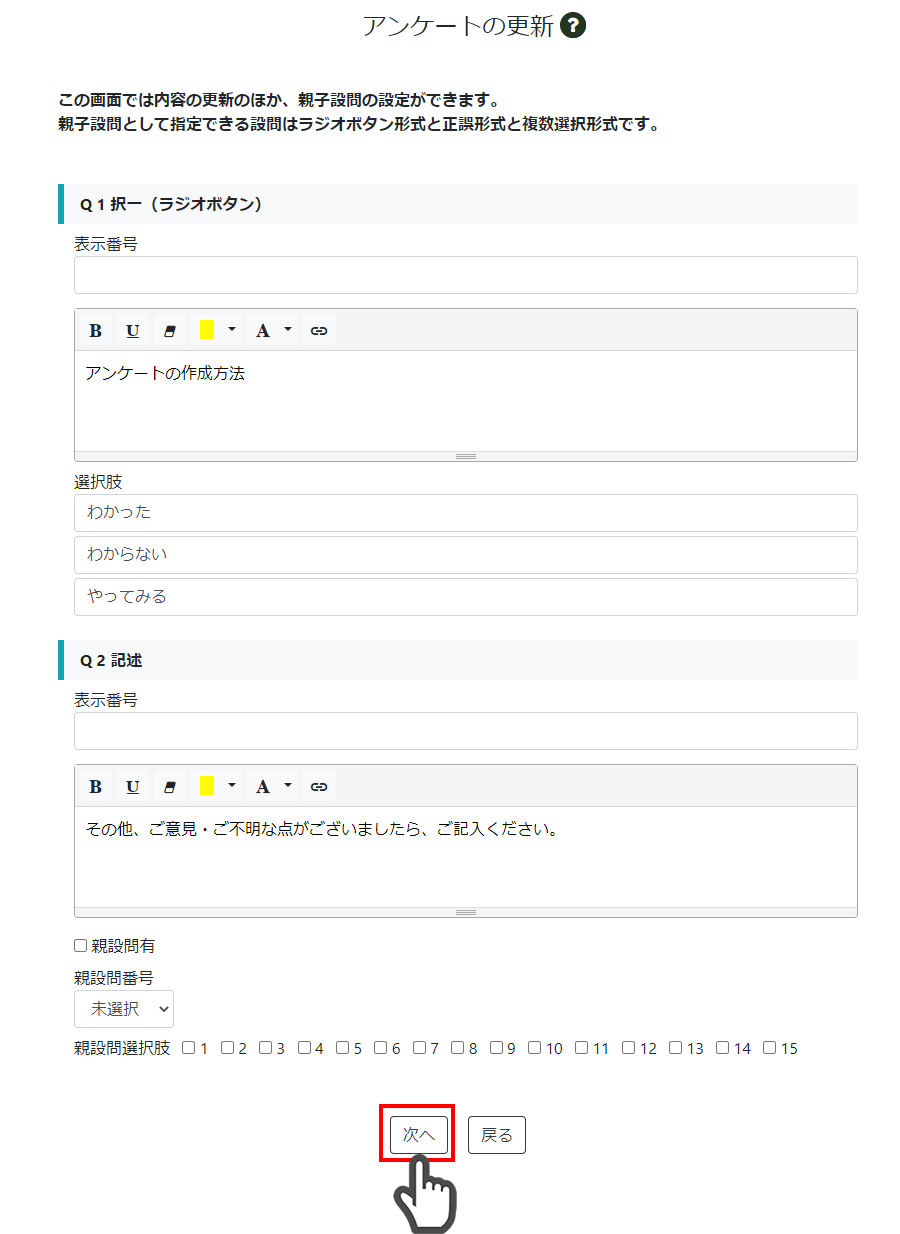
Task: Check 親設問選択肢 checkbox number 15
Action: [x=769, y=1048]
